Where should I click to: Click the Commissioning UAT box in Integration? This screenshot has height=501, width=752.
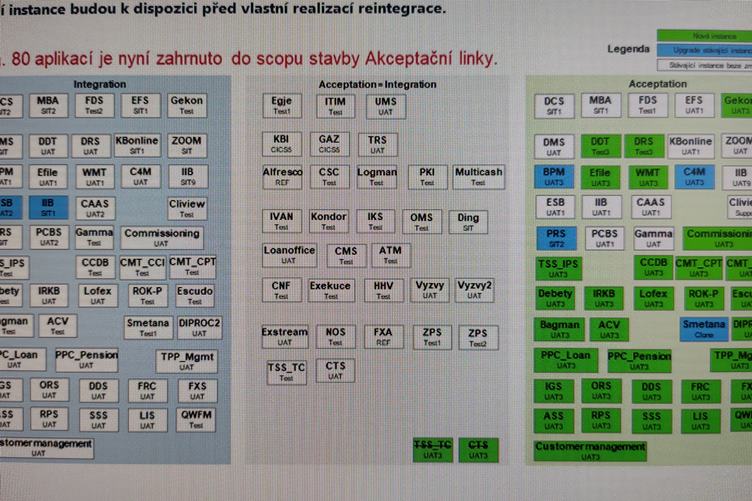click(x=162, y=238)
